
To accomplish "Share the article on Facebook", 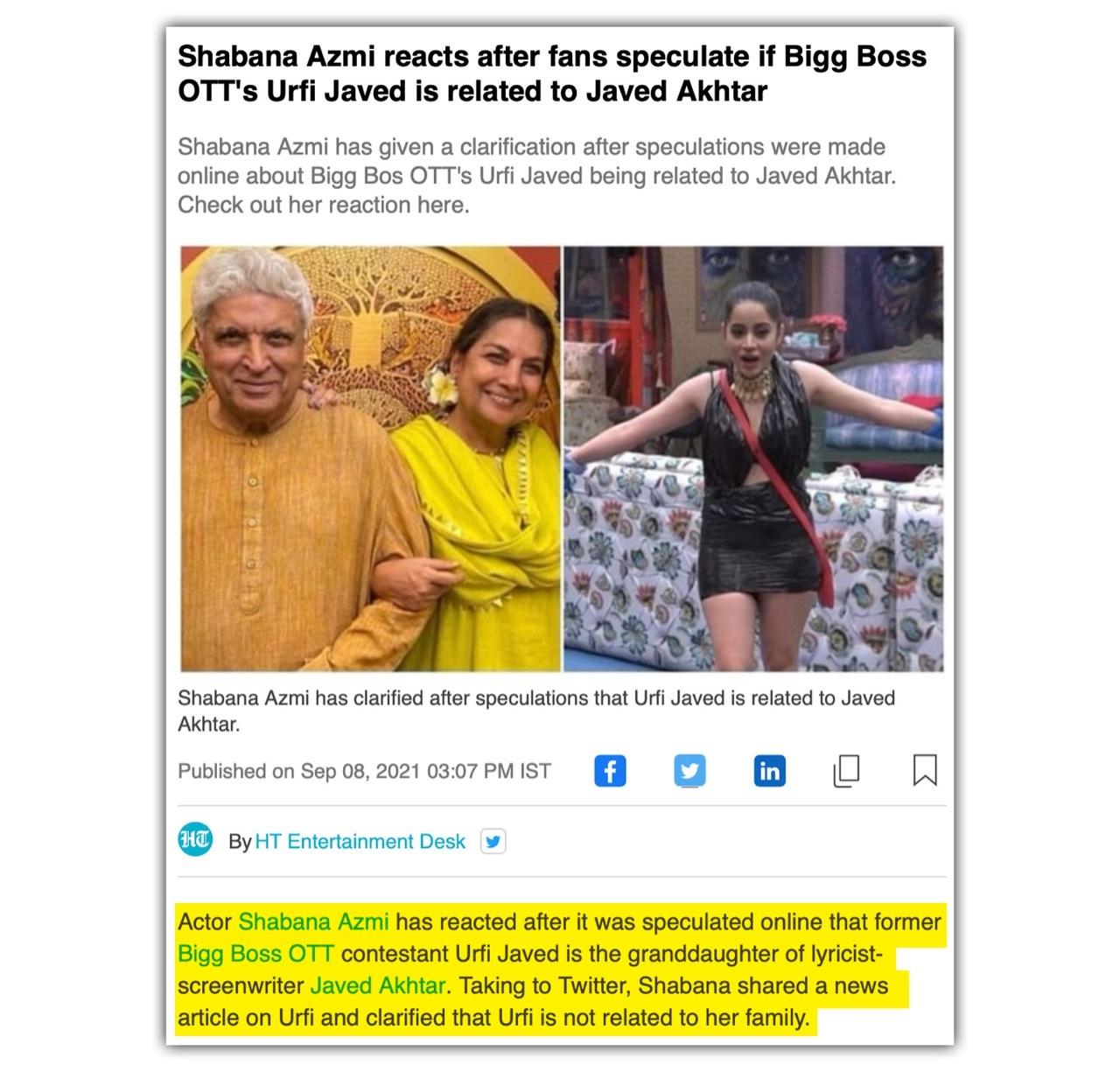I will click(x=610, y=771).
